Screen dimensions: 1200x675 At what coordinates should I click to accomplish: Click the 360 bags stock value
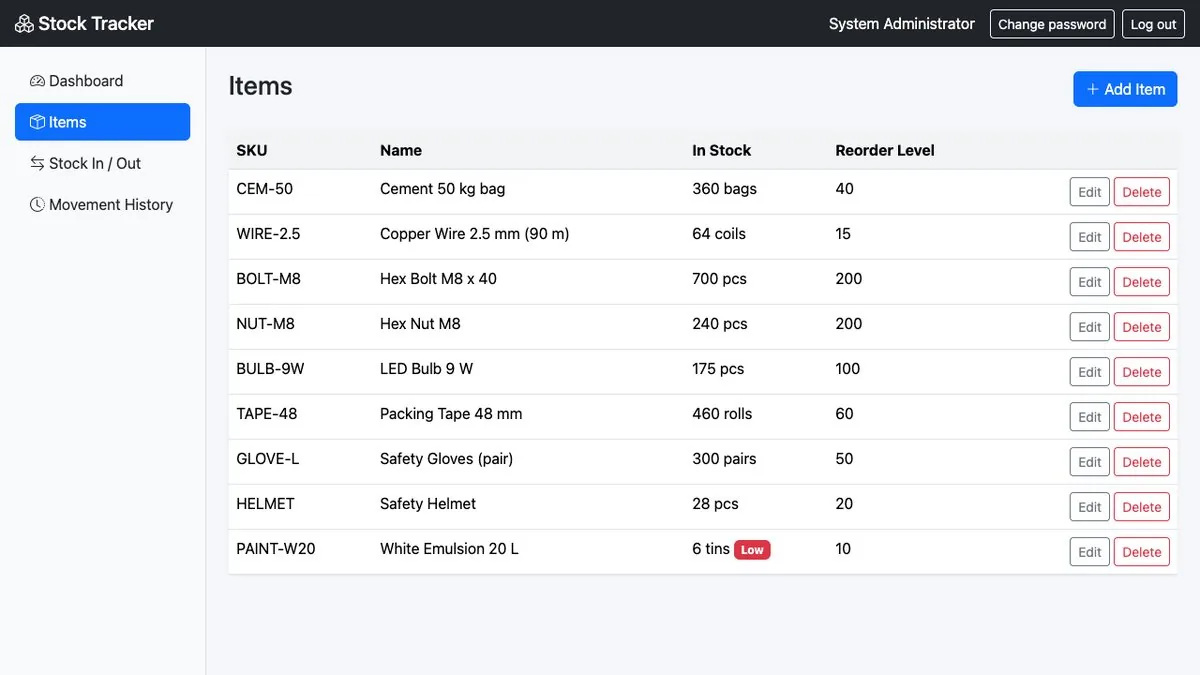pyautogui.click(x=724, y=189)
